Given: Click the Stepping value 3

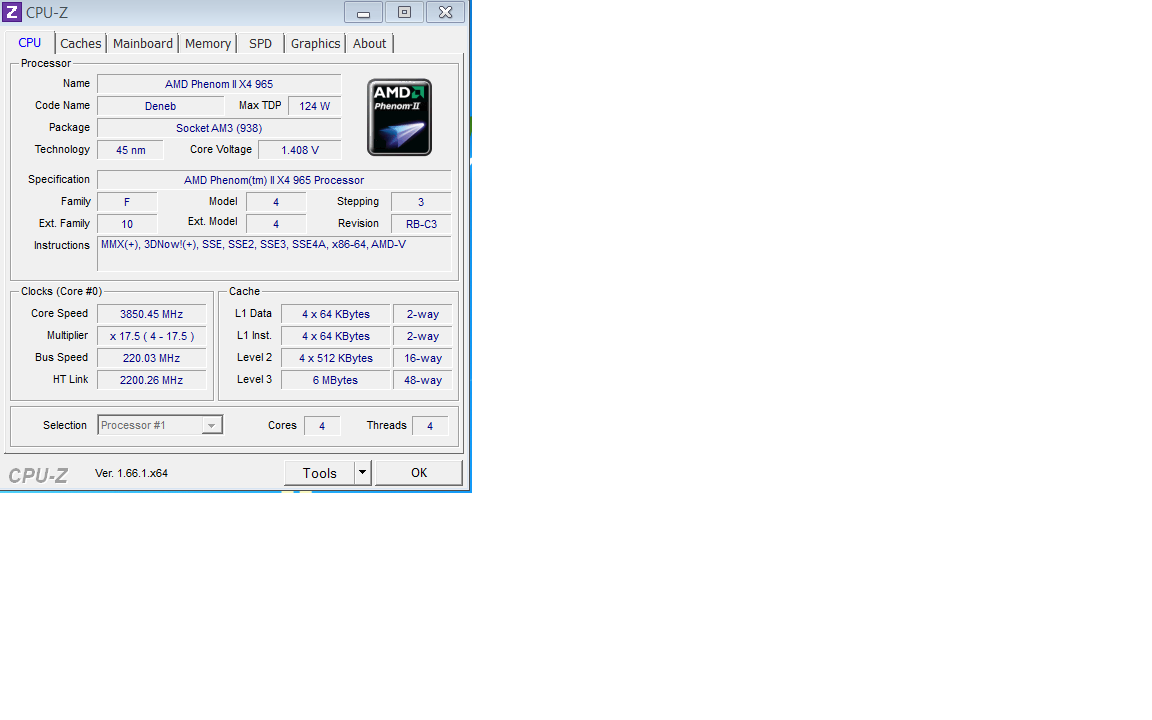Looking at the screenshot, I should (x=421, y=202).
